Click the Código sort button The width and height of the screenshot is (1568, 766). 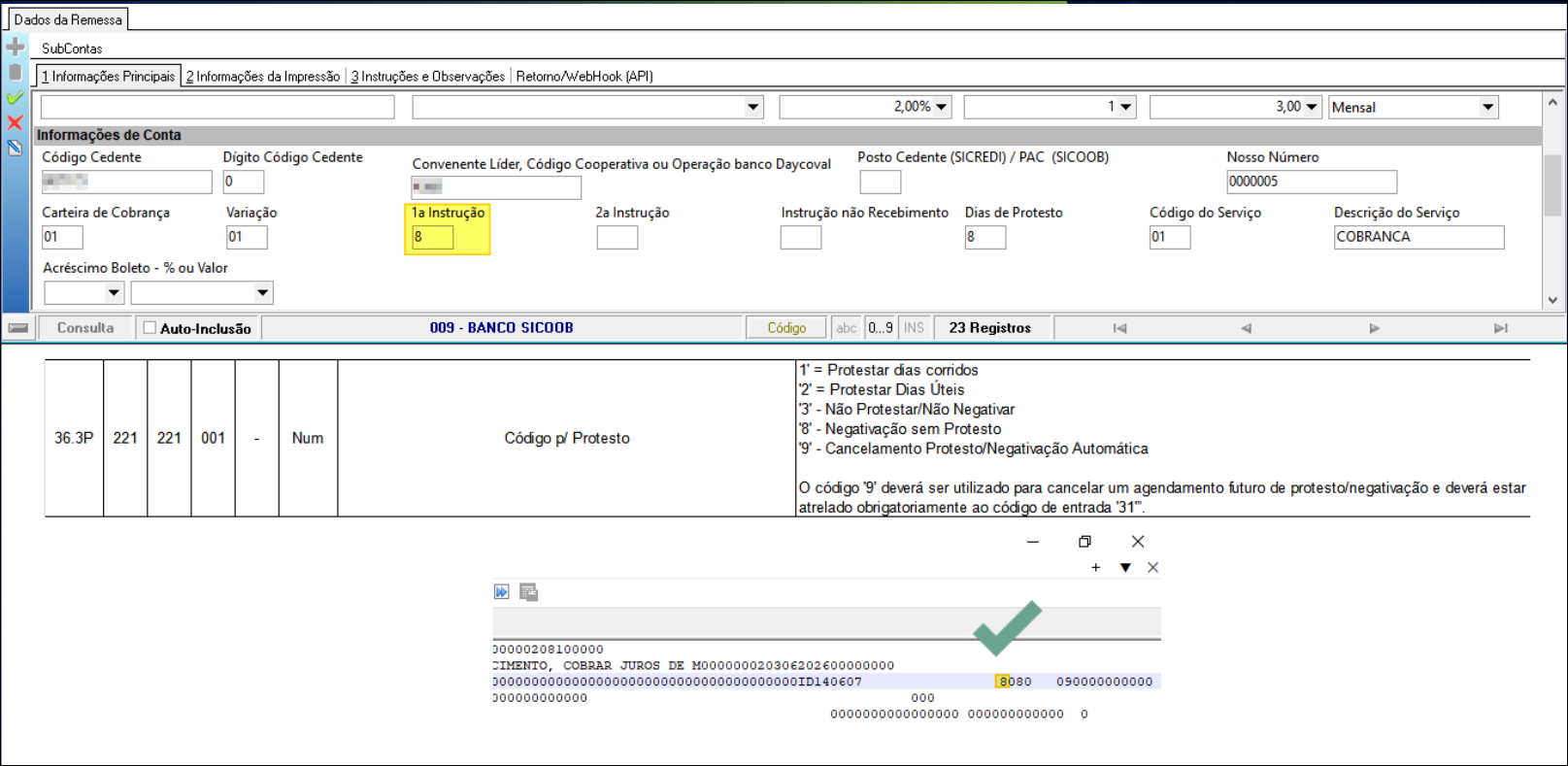[x=786, y=328]
